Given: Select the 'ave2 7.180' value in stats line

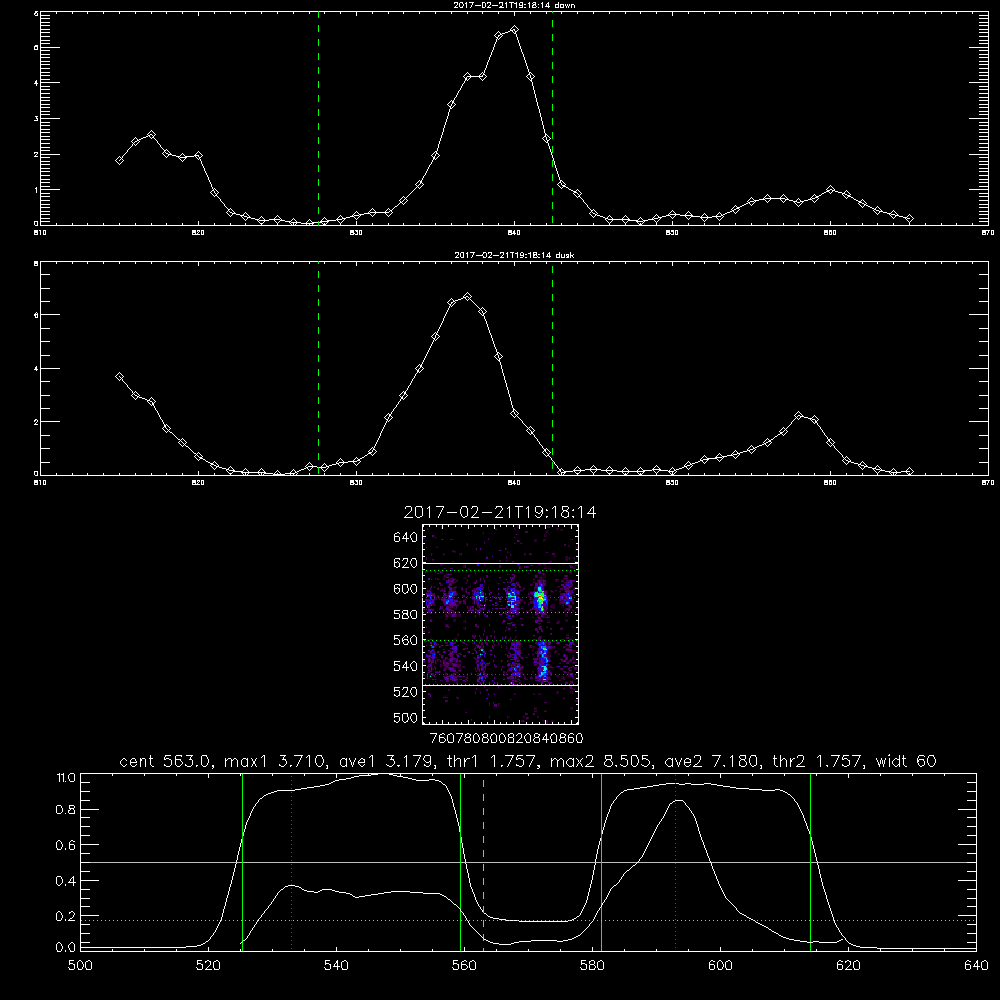Looking at the screenshot, I should coord(712,761).
